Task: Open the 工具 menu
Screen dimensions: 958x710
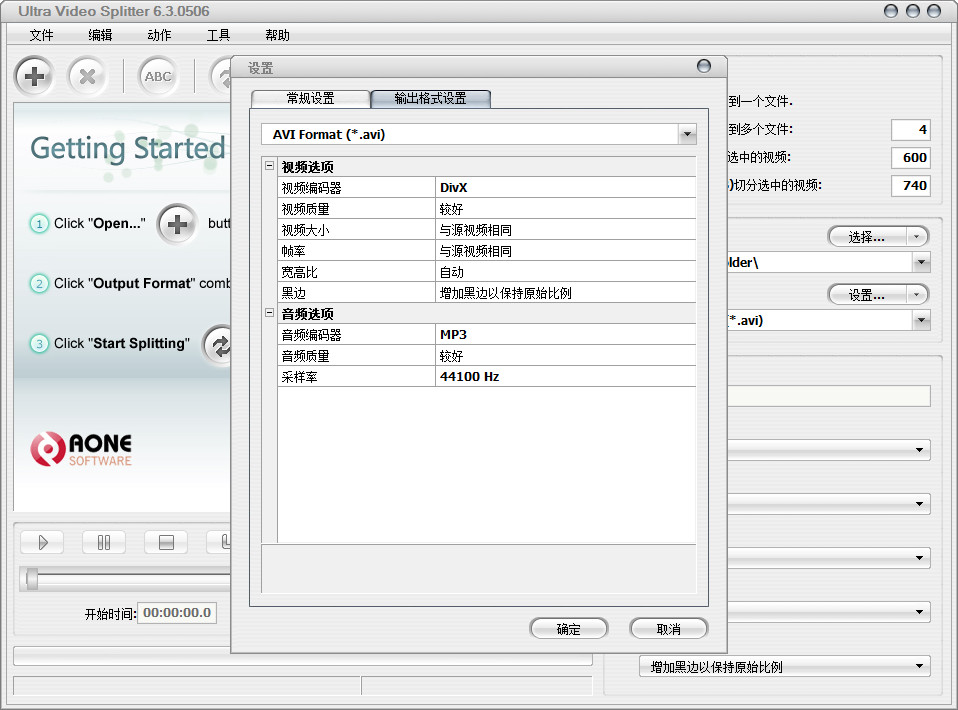Action: click(x=218, y=34)
